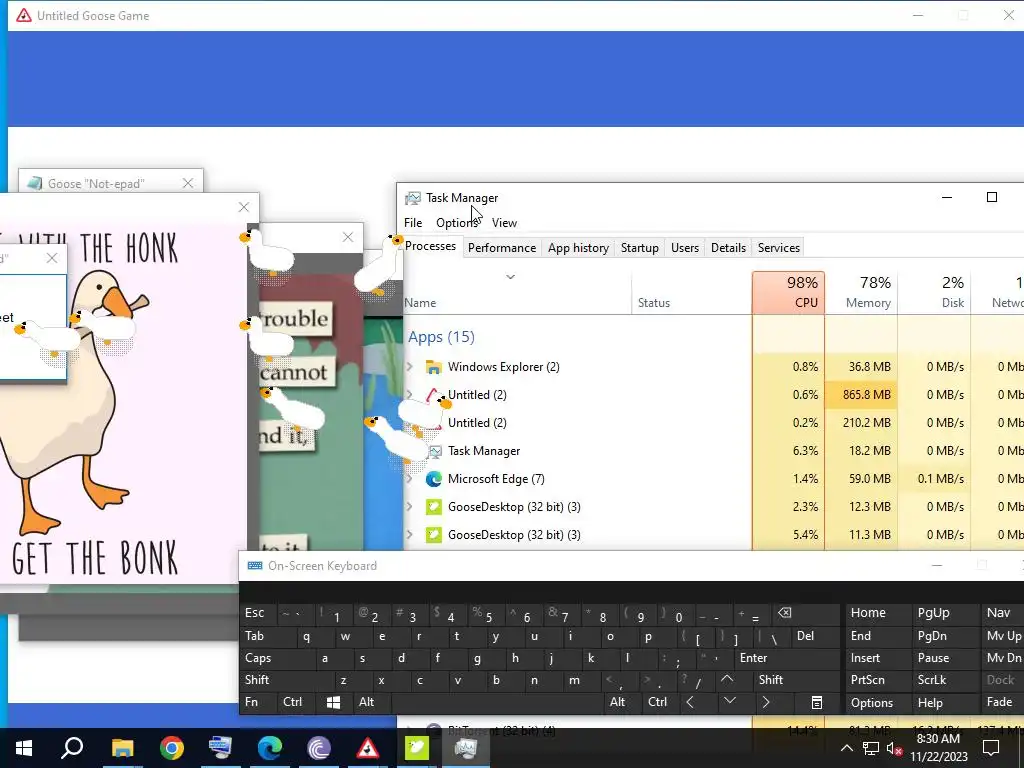Click sort chevron above Name column
The height and width of the screenshot is (768, 1024).
click(511, 278)
